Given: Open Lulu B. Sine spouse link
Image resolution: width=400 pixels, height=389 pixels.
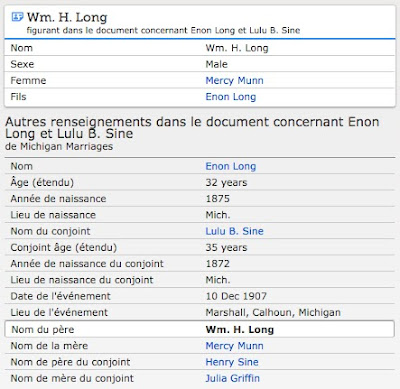Looking at the screenshot, I should [234, 231].
